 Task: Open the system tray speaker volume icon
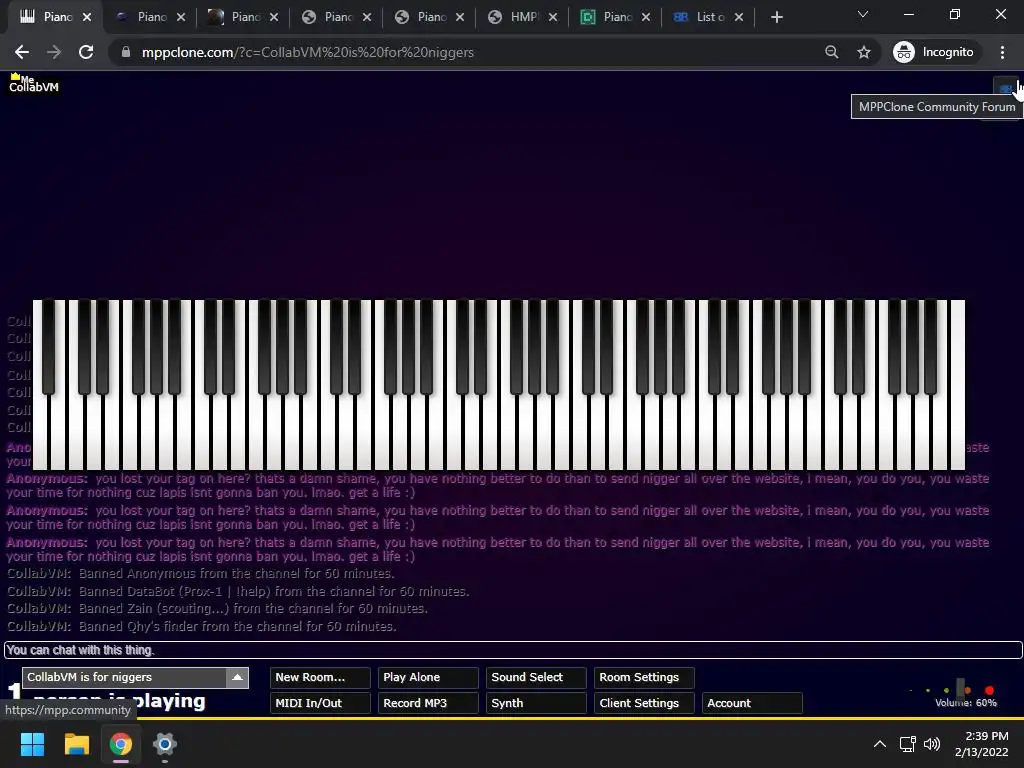click(x=932, y=744)
